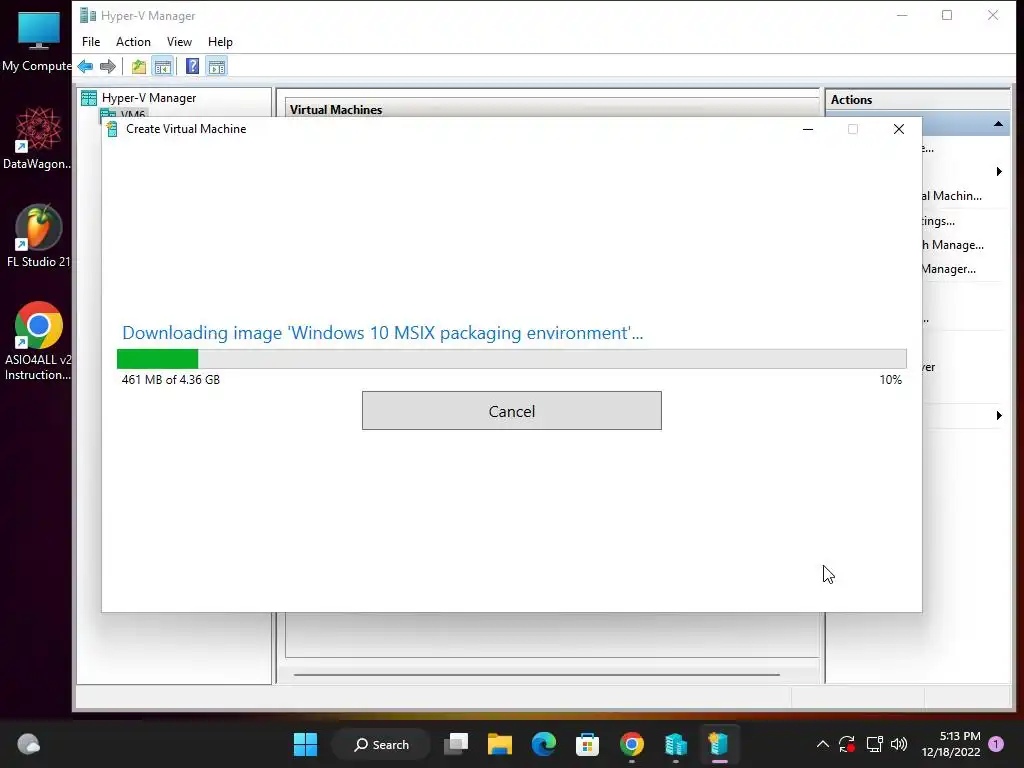Open network settings tray icon
The width and height of the screenshot is (1024, 768).
tap(874, 744)
